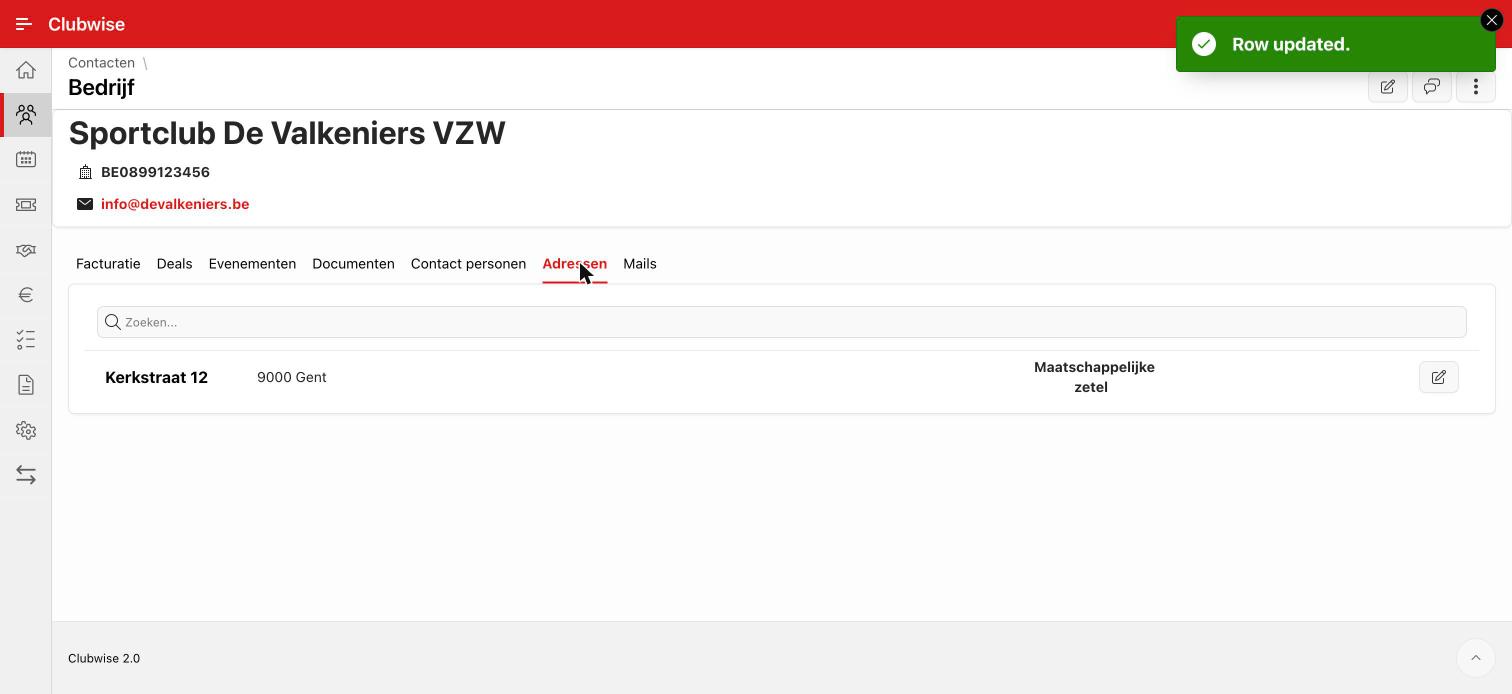
Task: Click the search magnifier icon
Action: pos(113,322)
